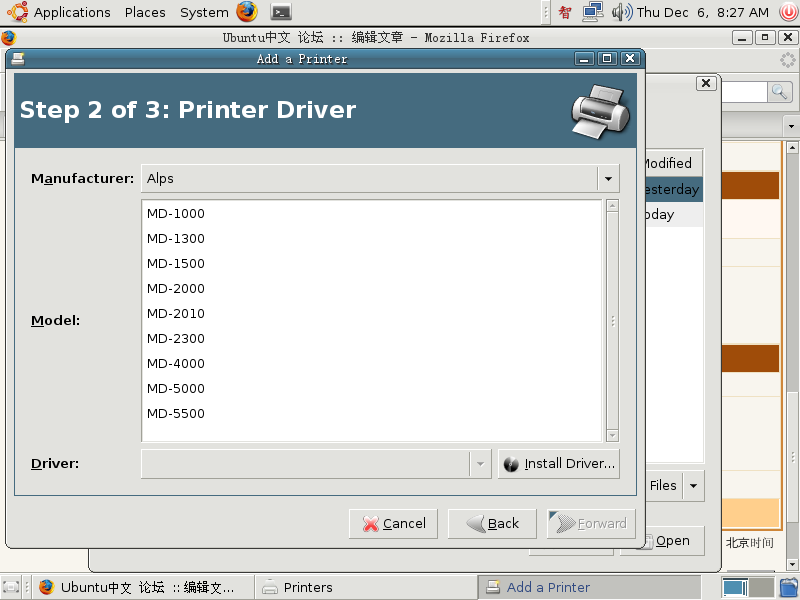This screenshot has width=800, height=600.
Task: Select model MD-2000
Action: (371, 288)
